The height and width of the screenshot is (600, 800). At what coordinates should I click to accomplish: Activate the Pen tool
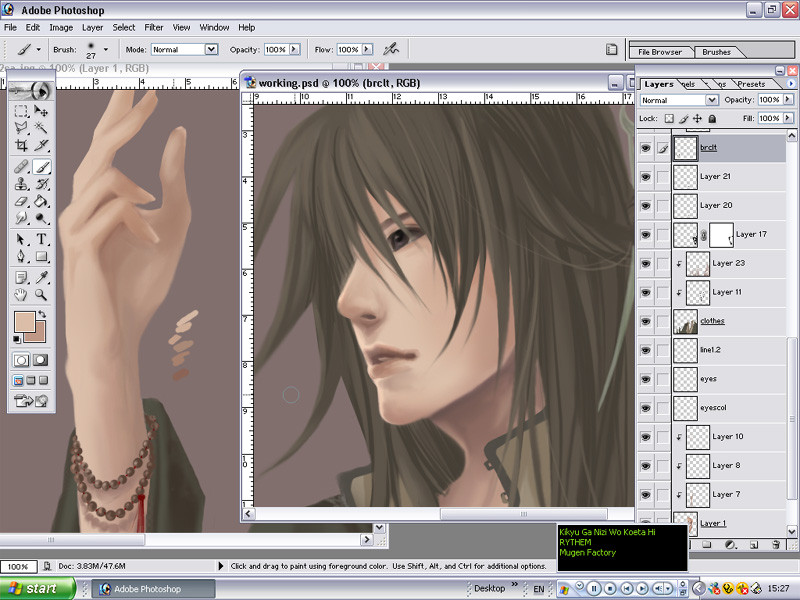[21, 256]
